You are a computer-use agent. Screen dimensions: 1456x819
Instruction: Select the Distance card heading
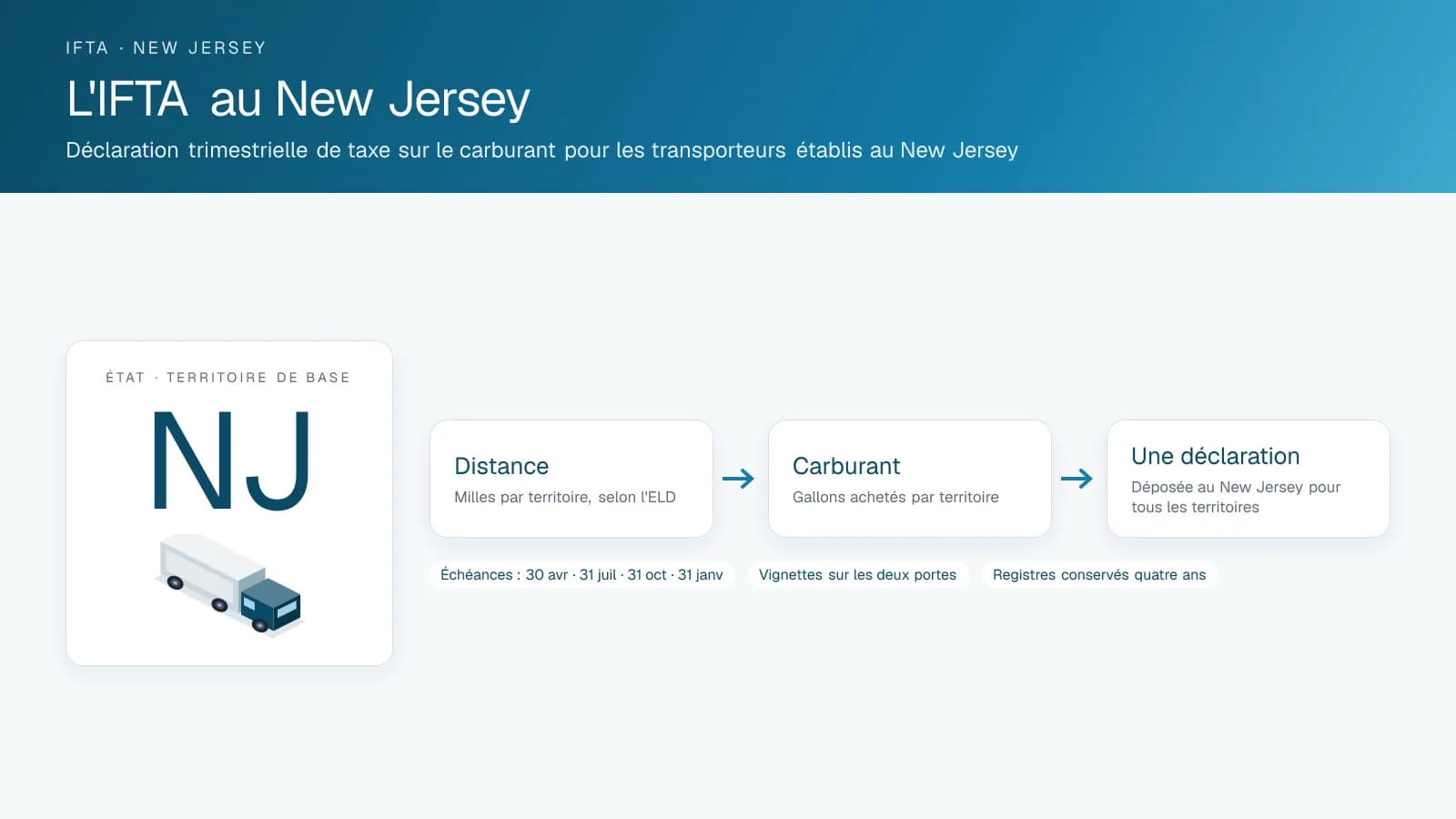(501, 466)
